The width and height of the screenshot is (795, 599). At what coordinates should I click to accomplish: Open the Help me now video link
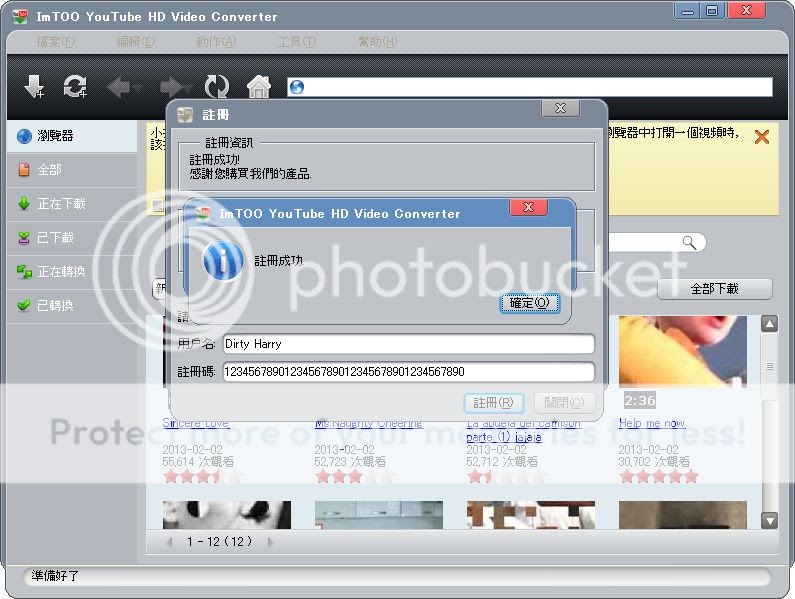pyautogui.click(x=652, y=423)
